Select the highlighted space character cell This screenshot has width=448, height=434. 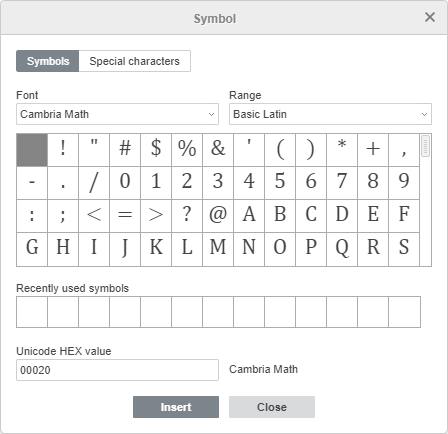coord(32,150)
